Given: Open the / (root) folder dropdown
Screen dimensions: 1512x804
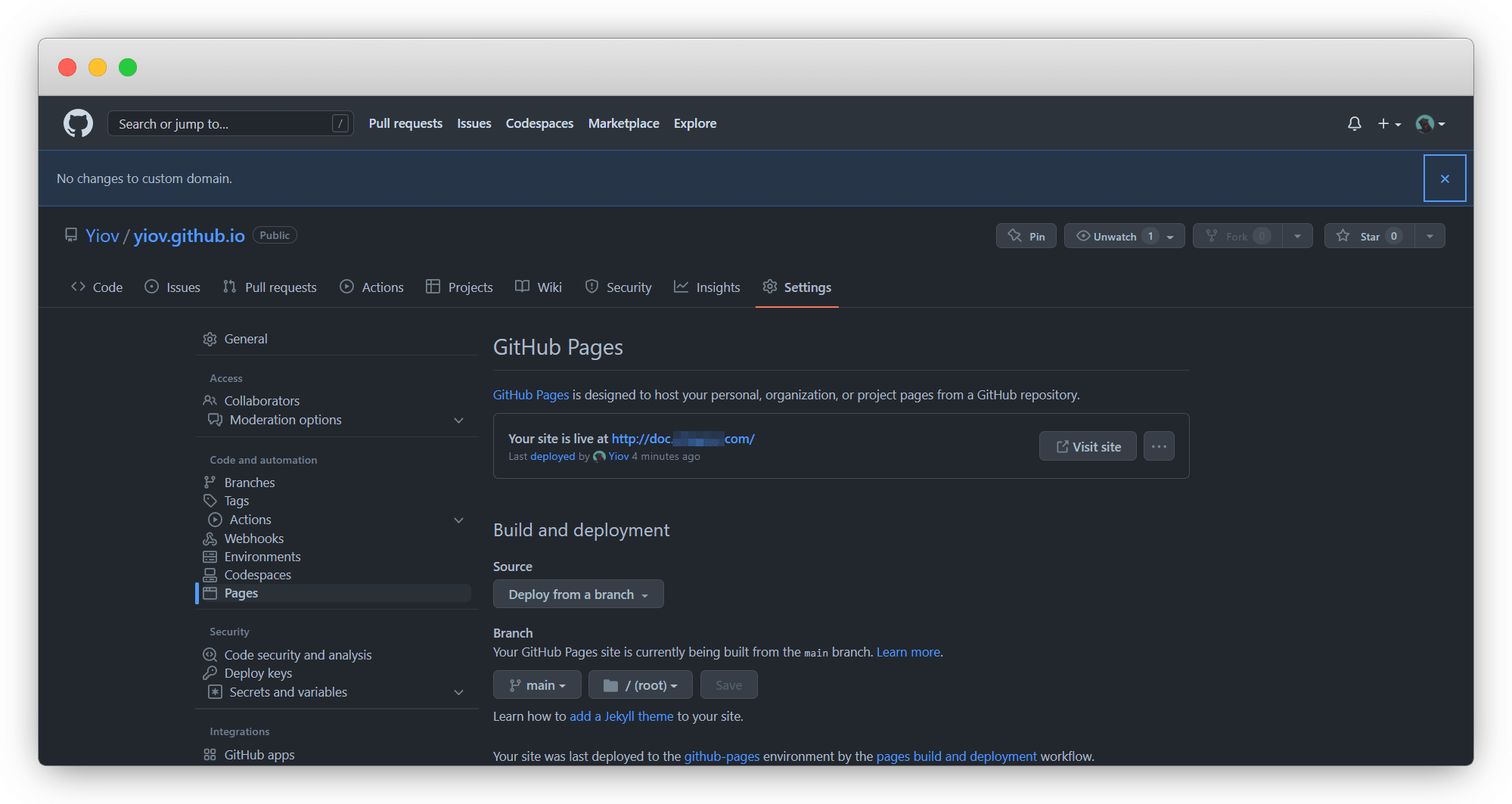Looking at the screenshot, I should pyautogui.click(x=640, y=685).
